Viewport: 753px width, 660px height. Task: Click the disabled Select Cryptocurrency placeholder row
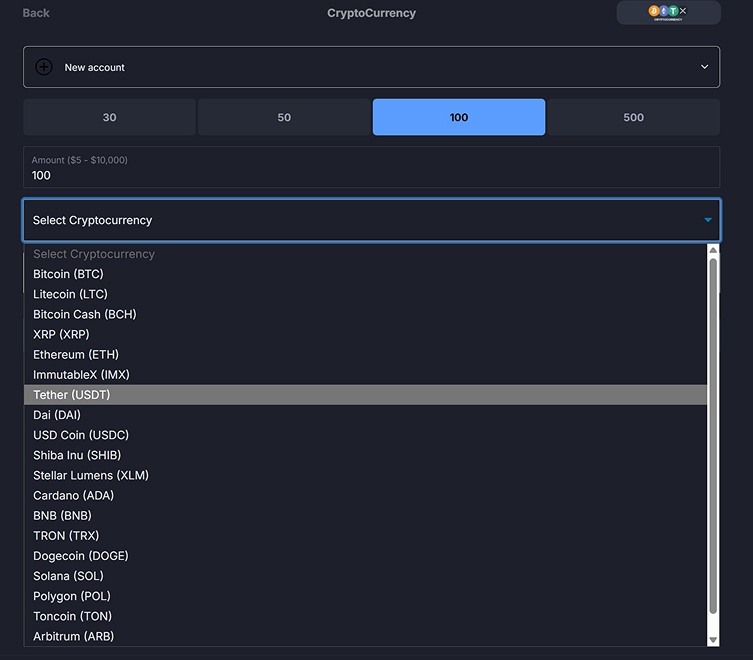[x=365, y=254]
